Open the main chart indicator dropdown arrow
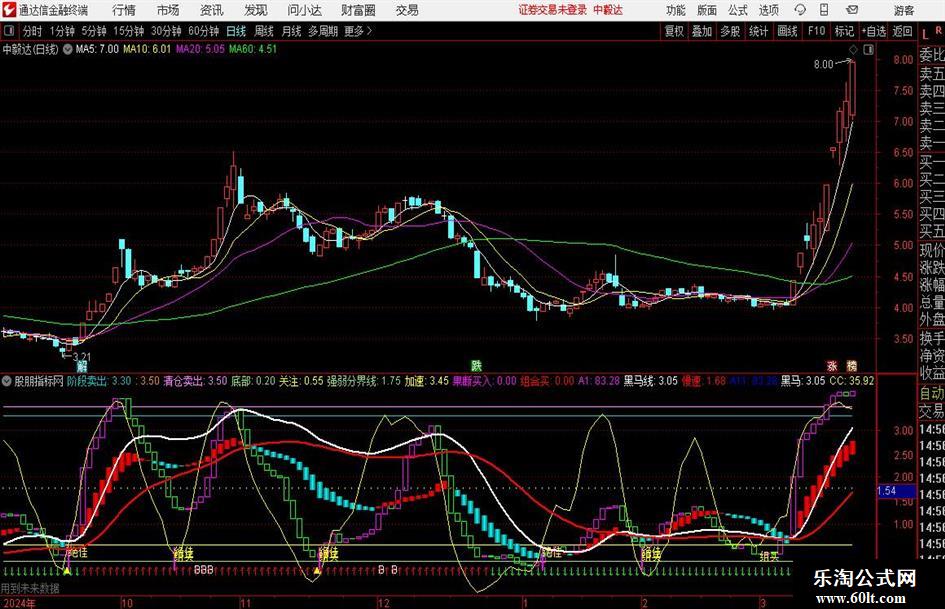 point(68,49)
